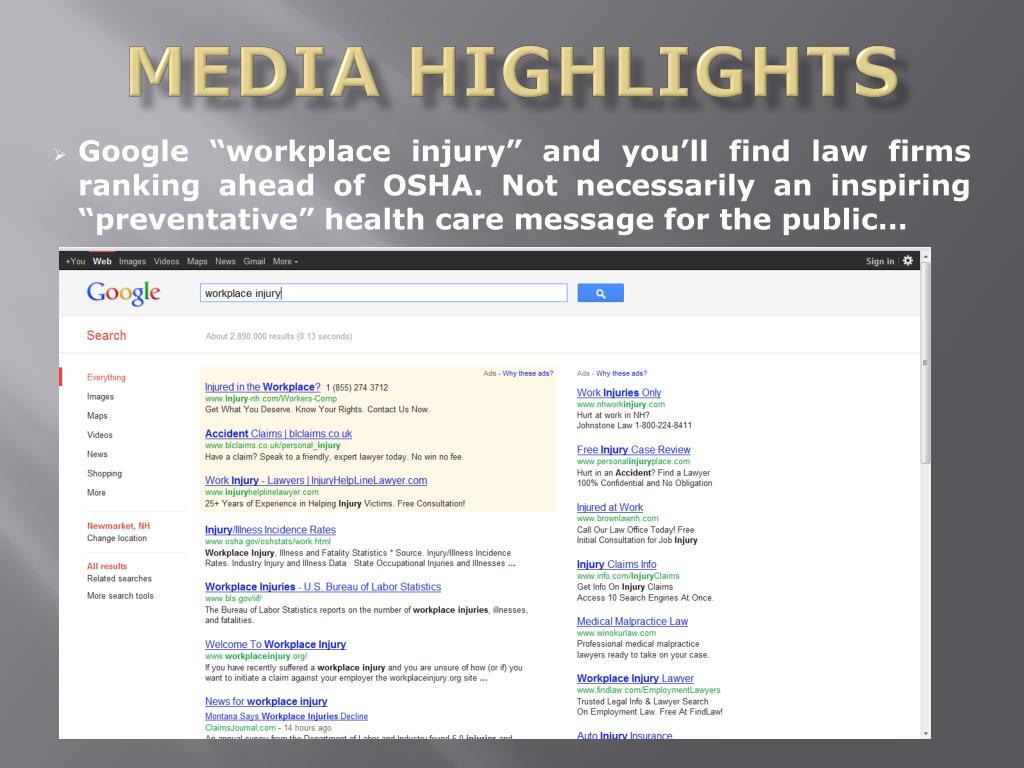Open Free Injury Case Review ad

pos(633,450)
